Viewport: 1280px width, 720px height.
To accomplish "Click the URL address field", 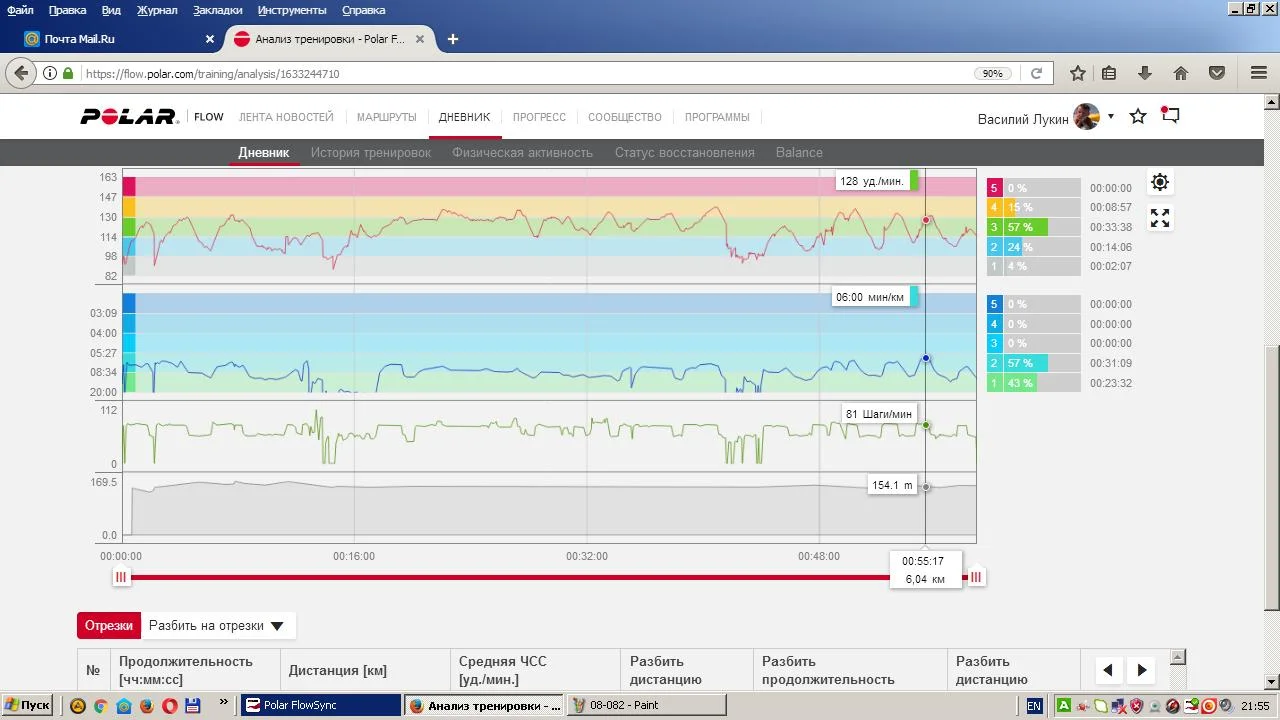I will point(520,73).
